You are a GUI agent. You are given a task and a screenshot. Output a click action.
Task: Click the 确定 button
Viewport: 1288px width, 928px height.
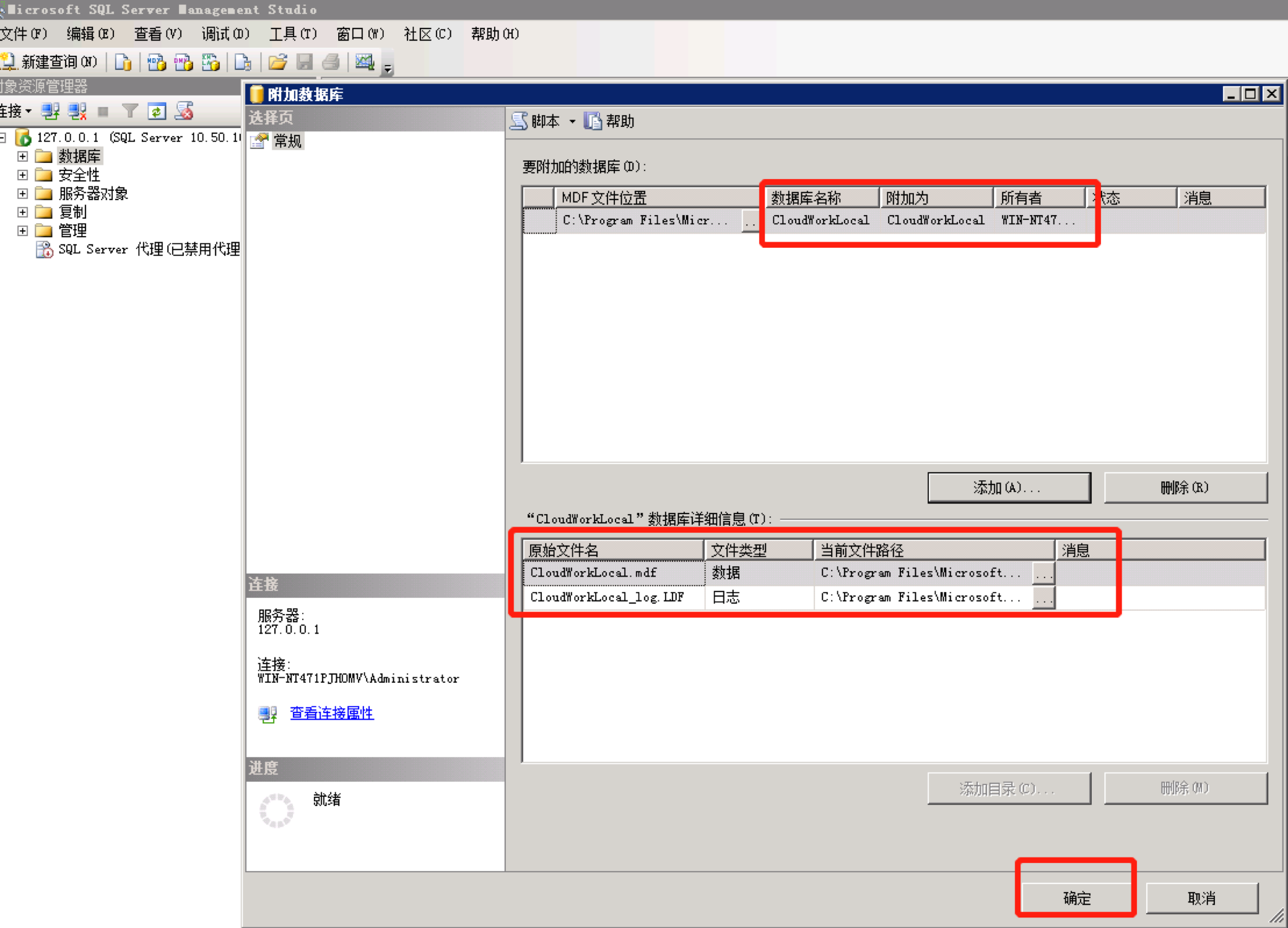[x=1077, y=898]
